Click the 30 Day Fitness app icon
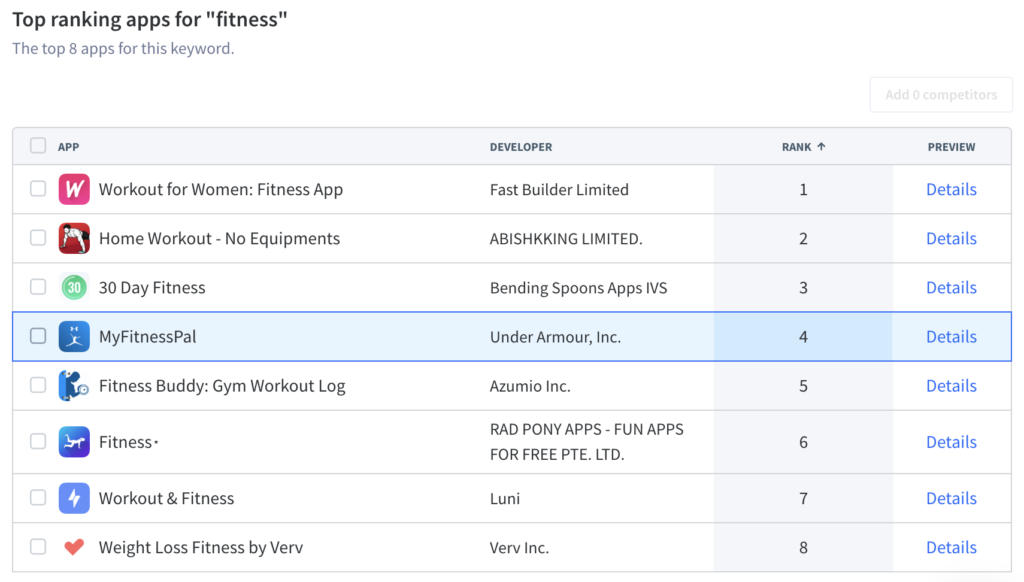The height and width of the screenshot is (582, 1024). coord(74,287)
